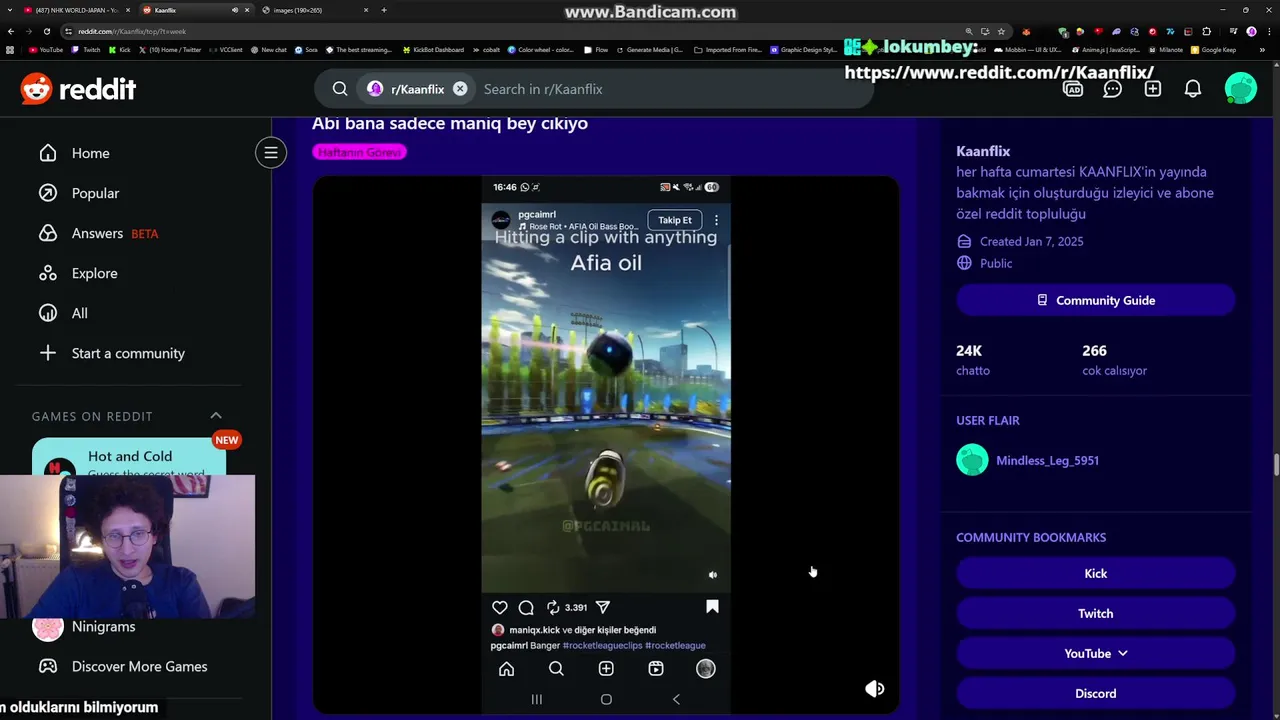Expand the YouTube bookmark dropdown
Screen dimensions: 1280x720
(x=1095, y=653)
